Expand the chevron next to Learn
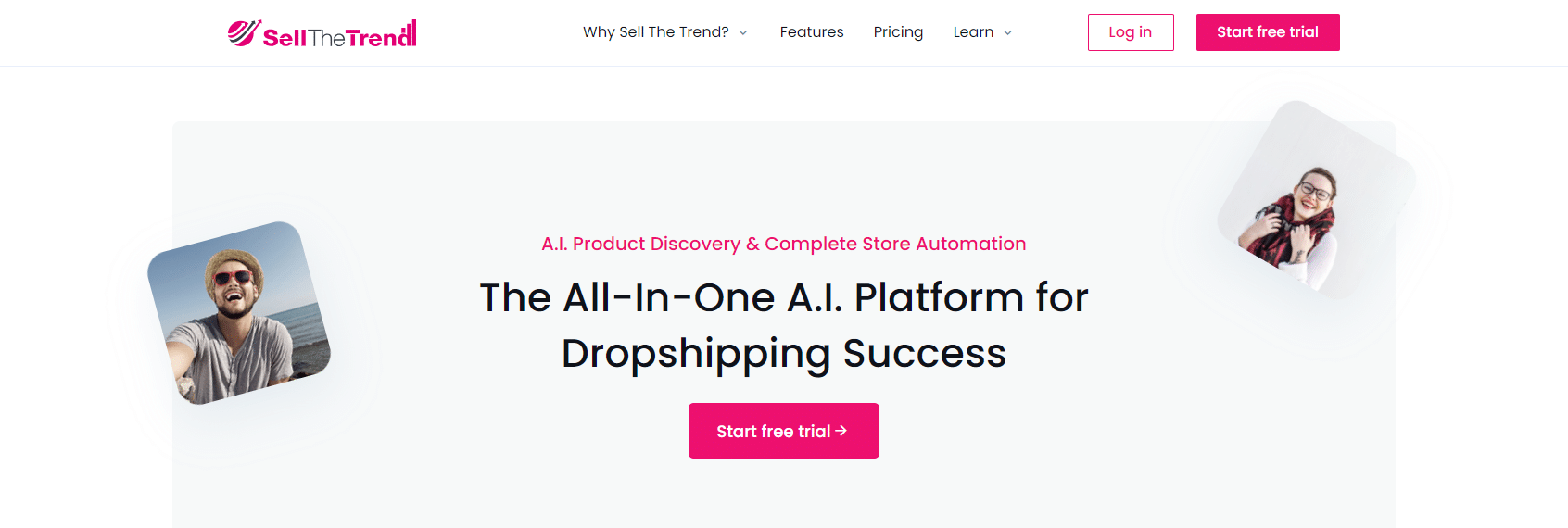The width and height of the screenshot is (1568, 528). coord(1008,33)
